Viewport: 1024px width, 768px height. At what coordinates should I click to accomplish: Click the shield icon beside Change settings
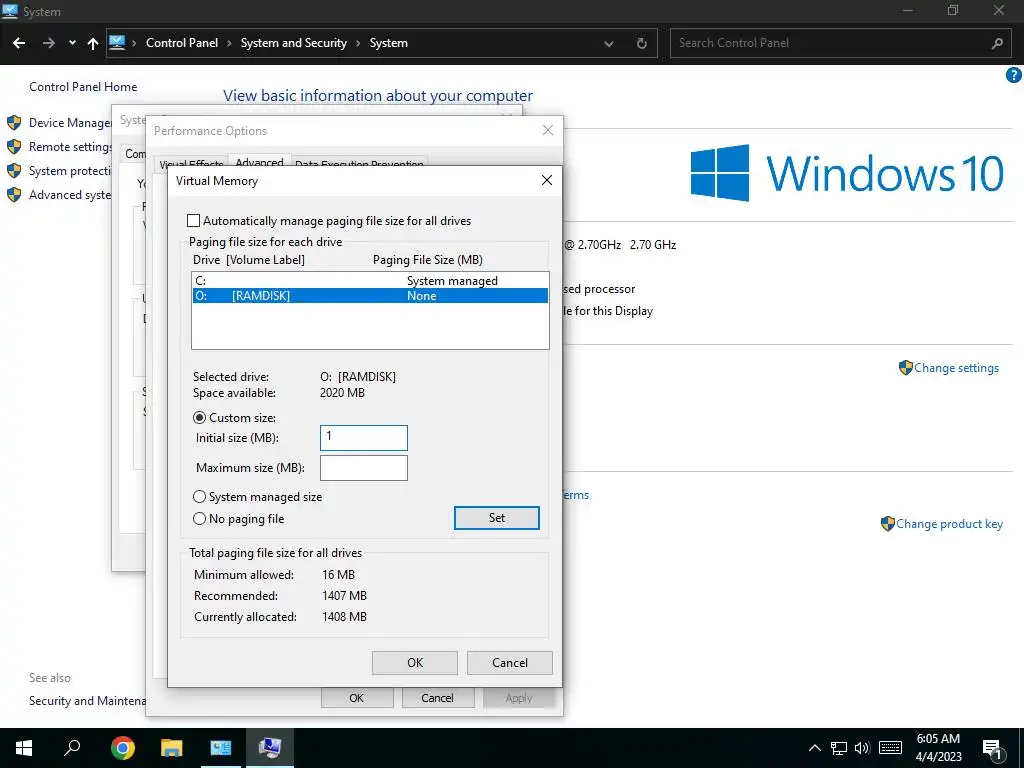(x=905, y=368)
